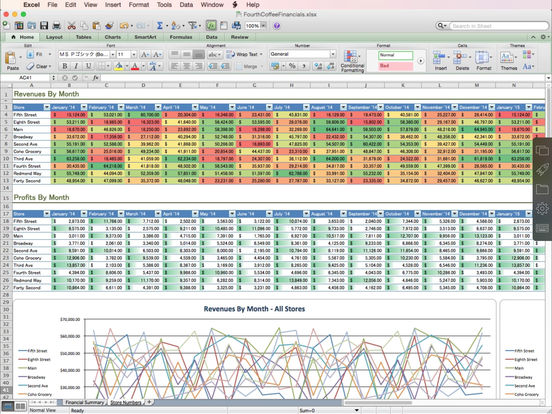The image size is (552, 414).
Task: Switch to the Charts ribbon tab
Action: [113, 37]
